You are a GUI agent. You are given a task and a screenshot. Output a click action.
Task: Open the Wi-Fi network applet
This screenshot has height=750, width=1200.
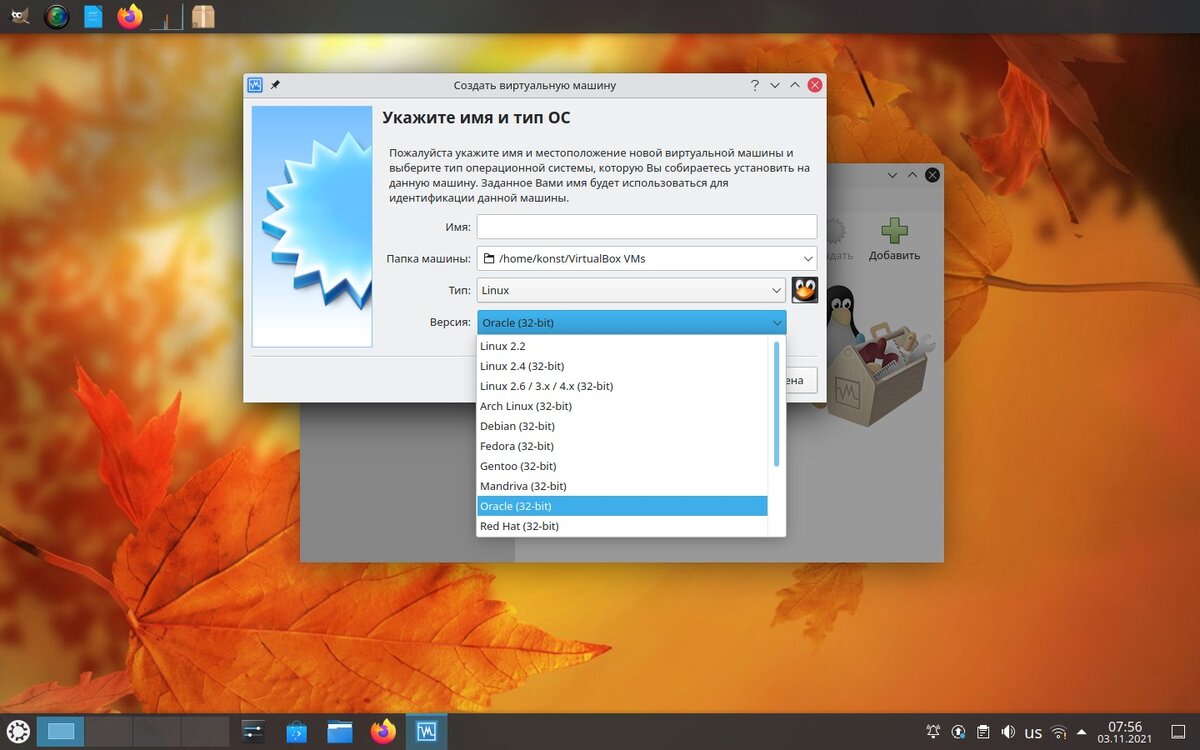[1058, 732]
